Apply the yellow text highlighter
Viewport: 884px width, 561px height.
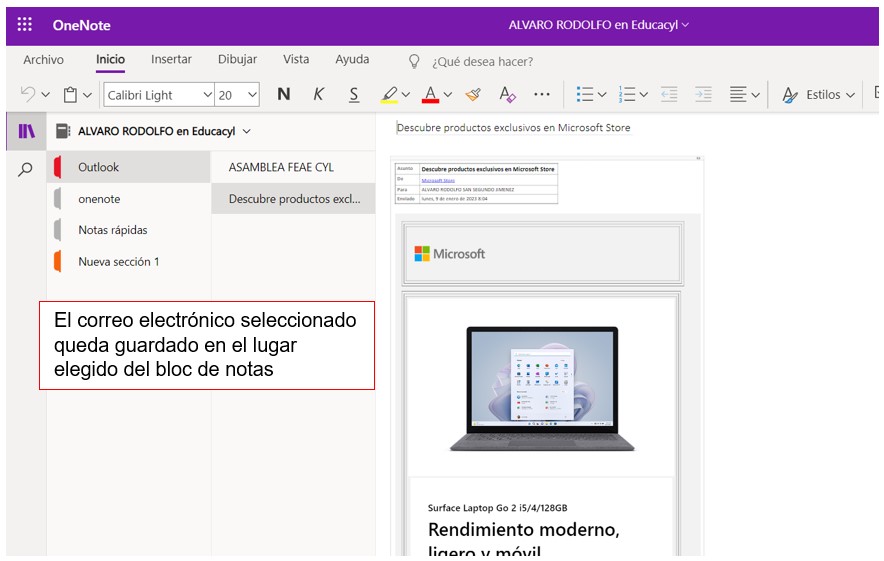[389, 95]
